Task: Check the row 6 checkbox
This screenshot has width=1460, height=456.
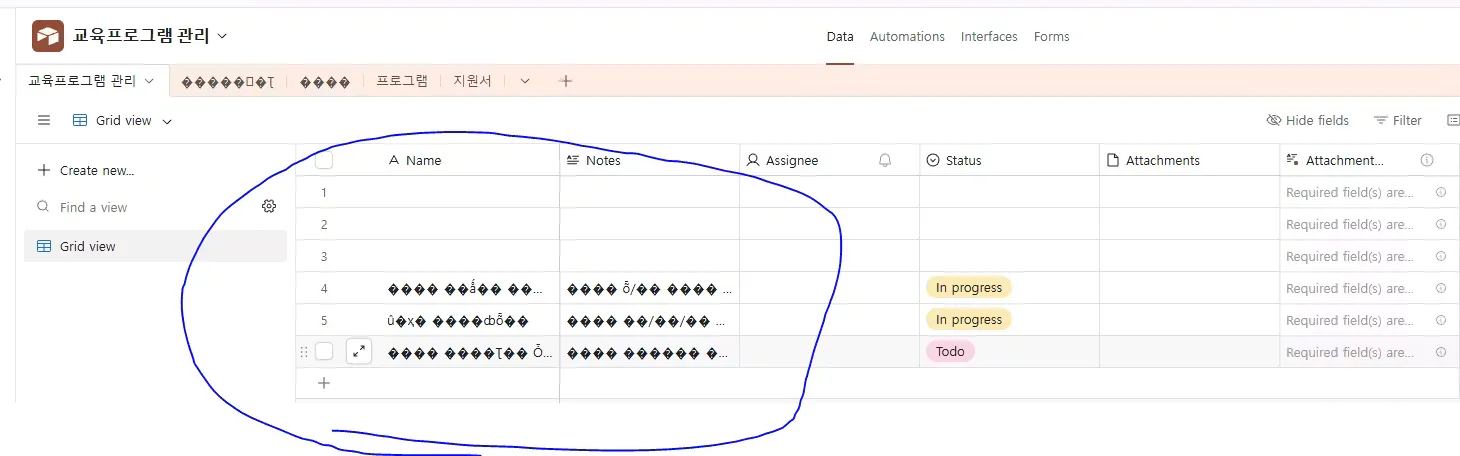Action: [324, 351]
